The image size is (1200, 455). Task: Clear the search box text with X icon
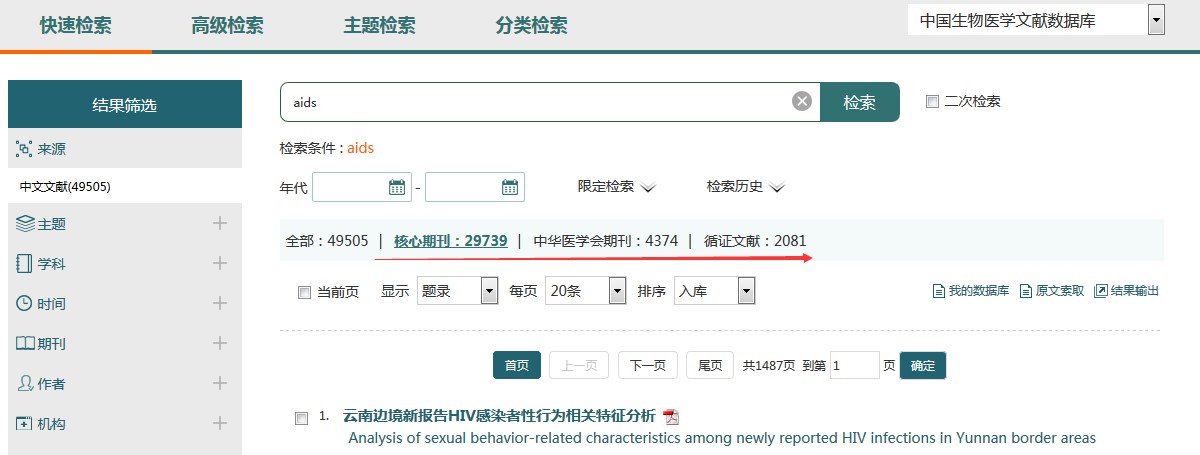[802, 101]
